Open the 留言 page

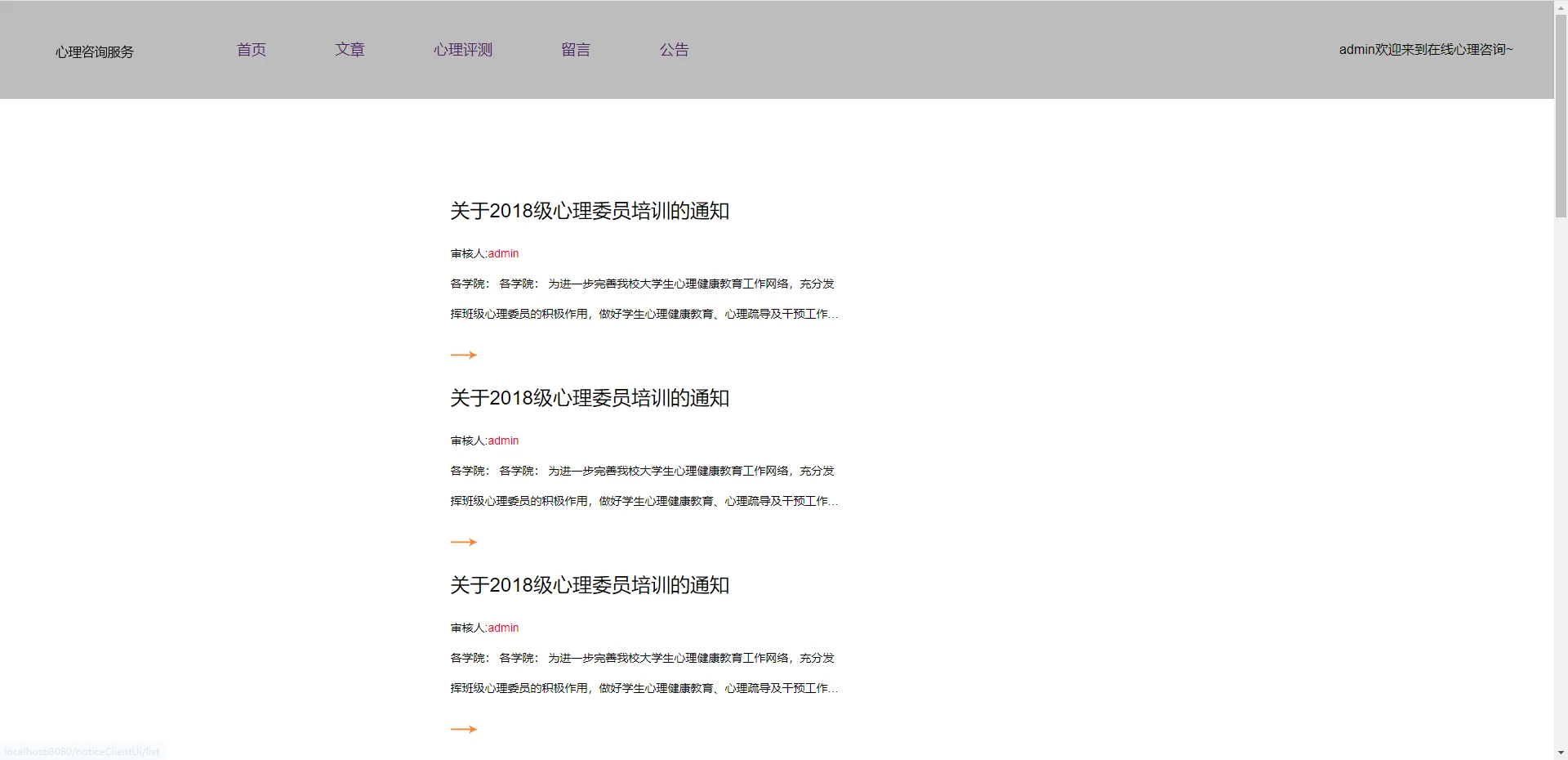tap(575, 49)
